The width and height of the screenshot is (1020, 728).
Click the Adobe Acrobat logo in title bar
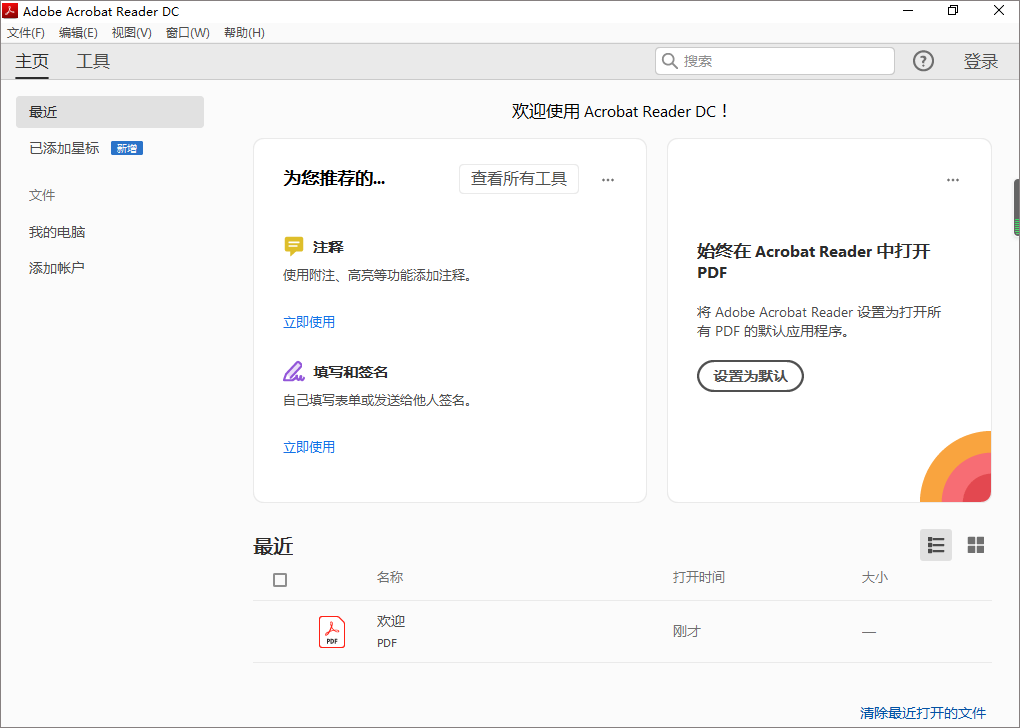[12, 11]
